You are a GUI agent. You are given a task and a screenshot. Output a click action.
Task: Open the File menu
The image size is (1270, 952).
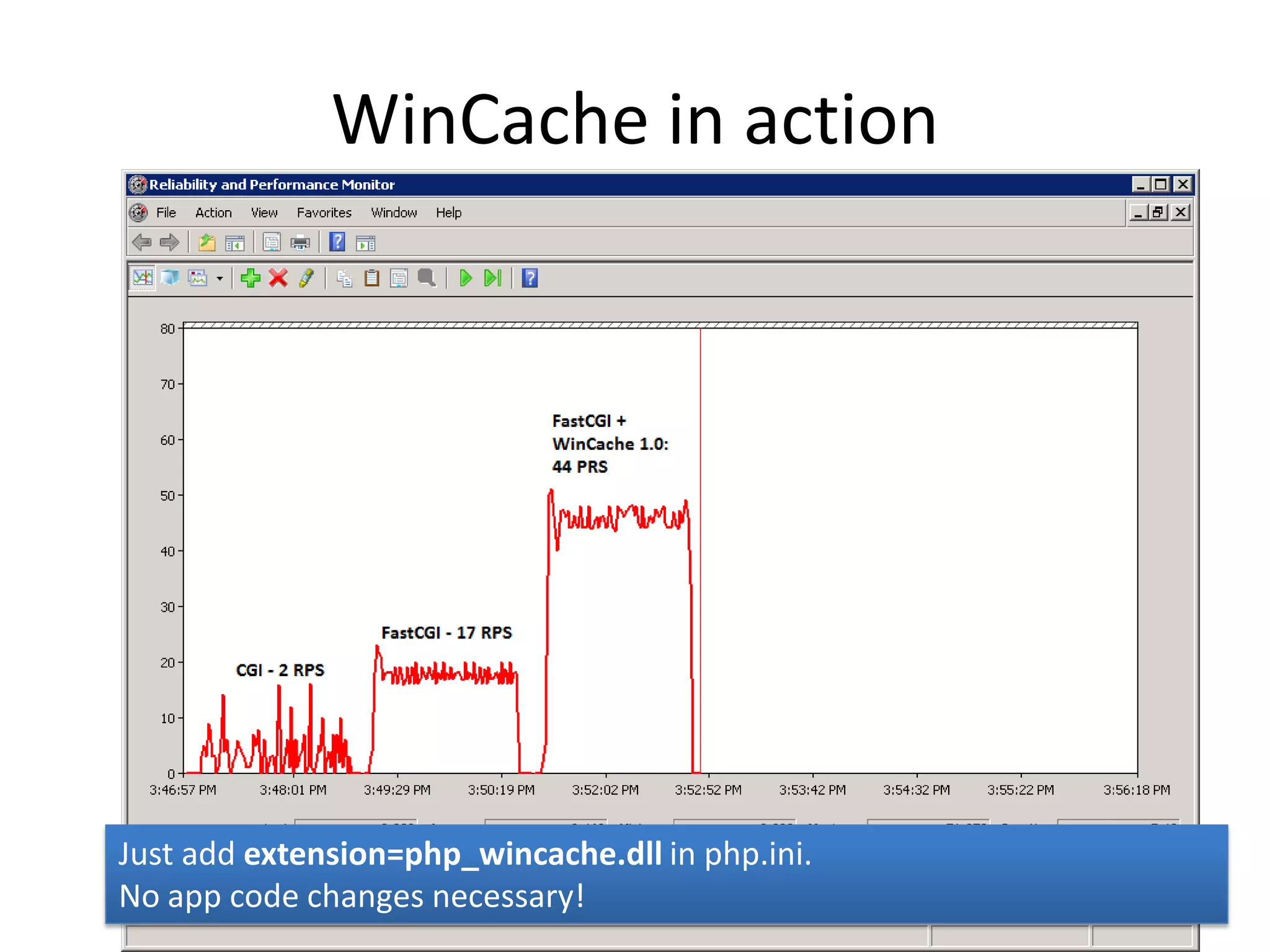[166, 213]
